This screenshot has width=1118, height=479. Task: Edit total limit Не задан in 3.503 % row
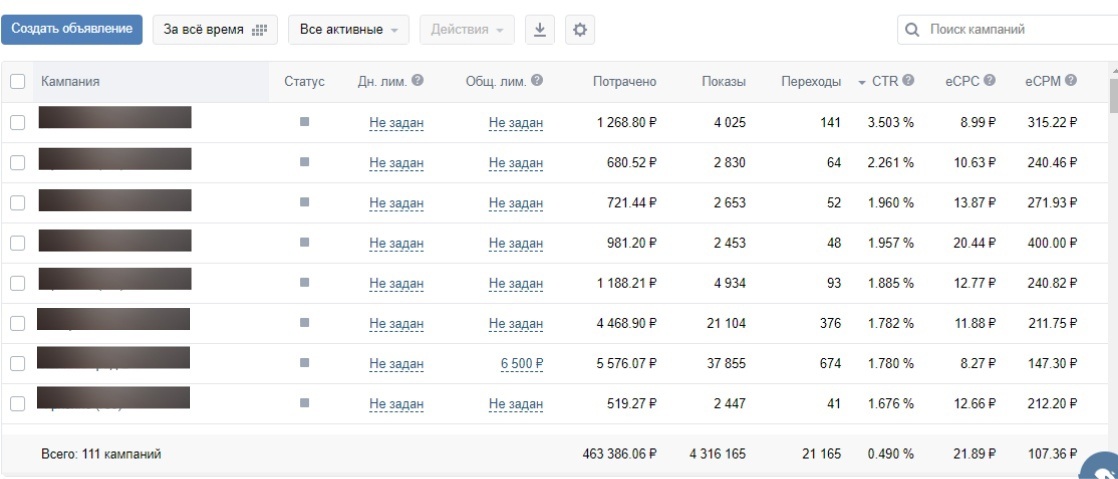[516, 123]
